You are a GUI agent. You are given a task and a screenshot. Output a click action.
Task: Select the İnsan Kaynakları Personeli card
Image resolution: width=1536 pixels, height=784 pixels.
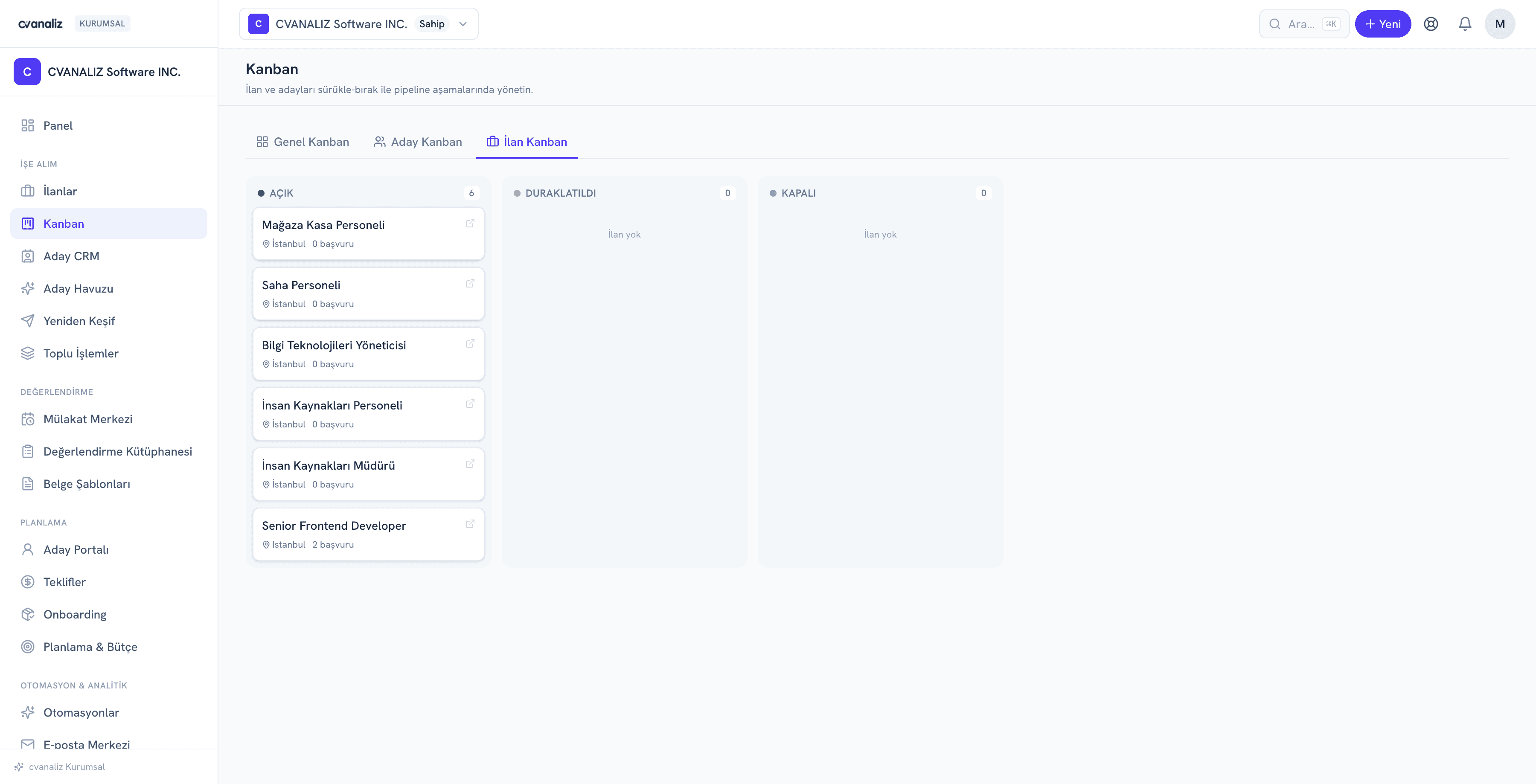(x=369, y=414)
